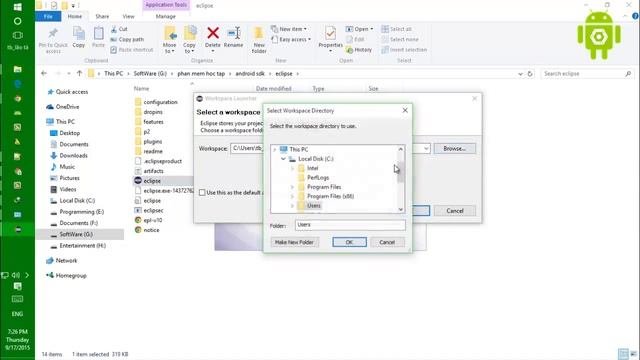Screen dimensions: 640x360
Task: Click the red Delete icon
Action: [213, 33]
